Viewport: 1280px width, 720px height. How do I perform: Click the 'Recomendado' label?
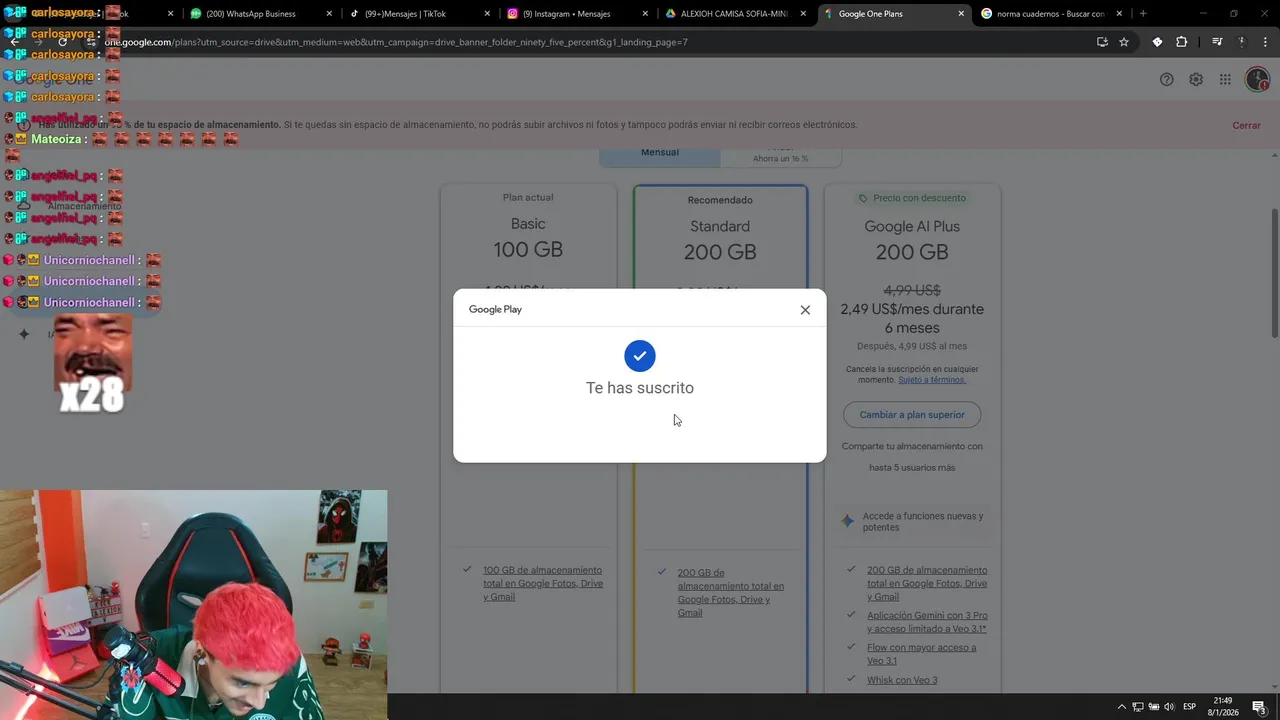click(720, 200)
